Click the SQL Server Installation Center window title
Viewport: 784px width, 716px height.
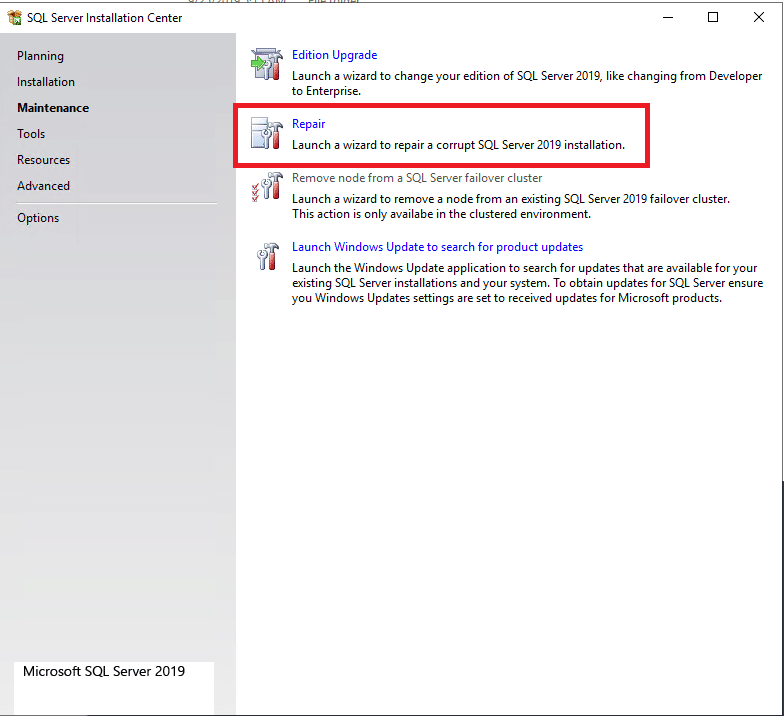104,18
